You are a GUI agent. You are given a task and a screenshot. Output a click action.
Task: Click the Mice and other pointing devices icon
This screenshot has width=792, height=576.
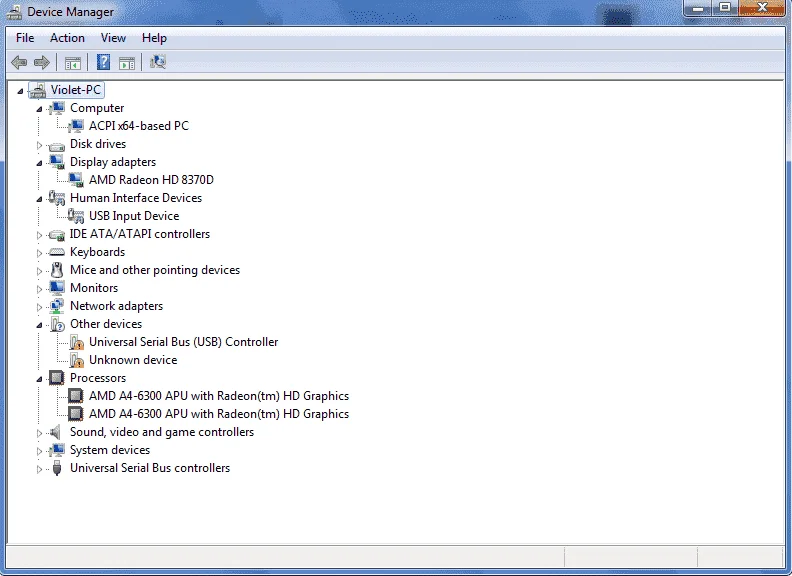click(57, 270)
